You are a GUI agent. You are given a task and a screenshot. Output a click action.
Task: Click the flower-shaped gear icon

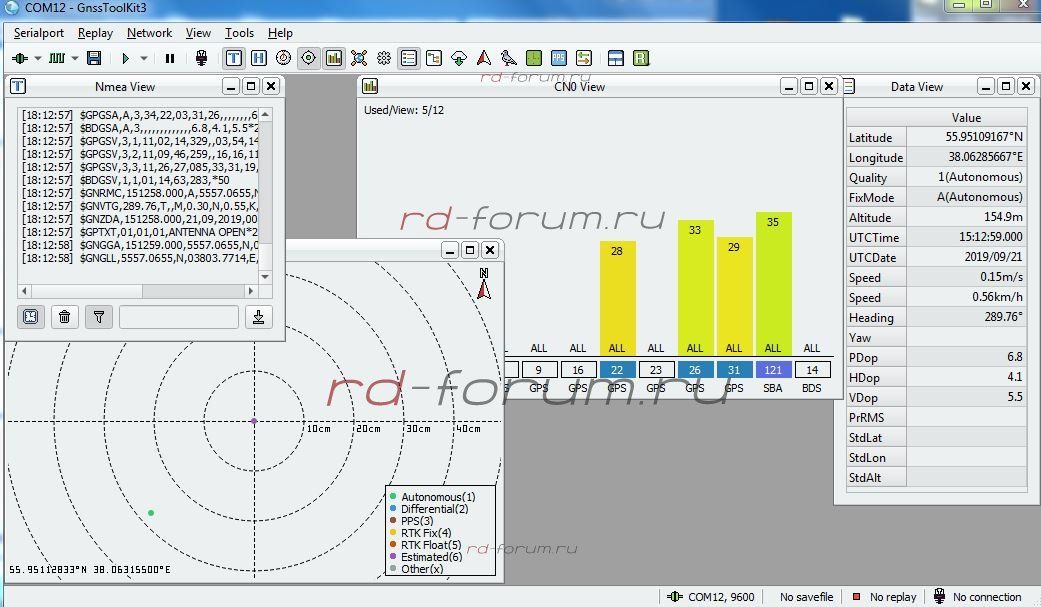pos(384,58)
